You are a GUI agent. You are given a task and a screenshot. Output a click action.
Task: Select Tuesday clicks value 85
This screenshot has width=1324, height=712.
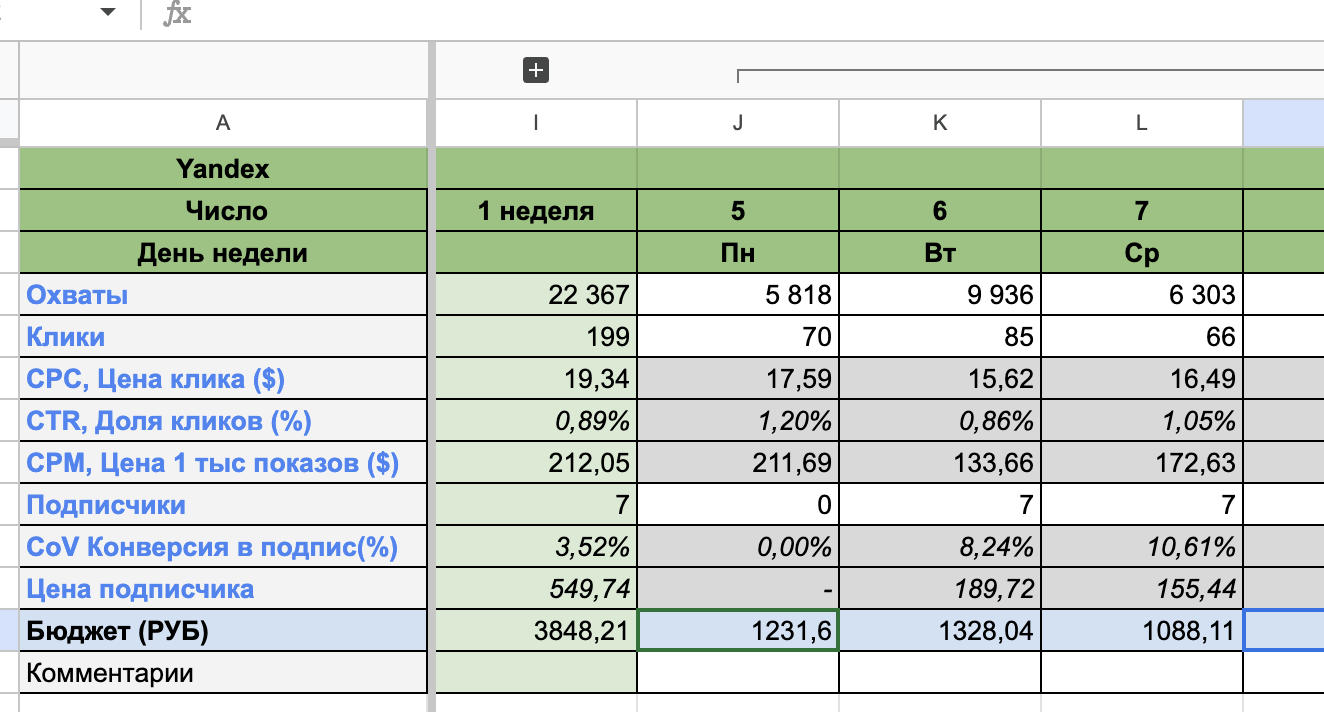[x=940, y=337]
